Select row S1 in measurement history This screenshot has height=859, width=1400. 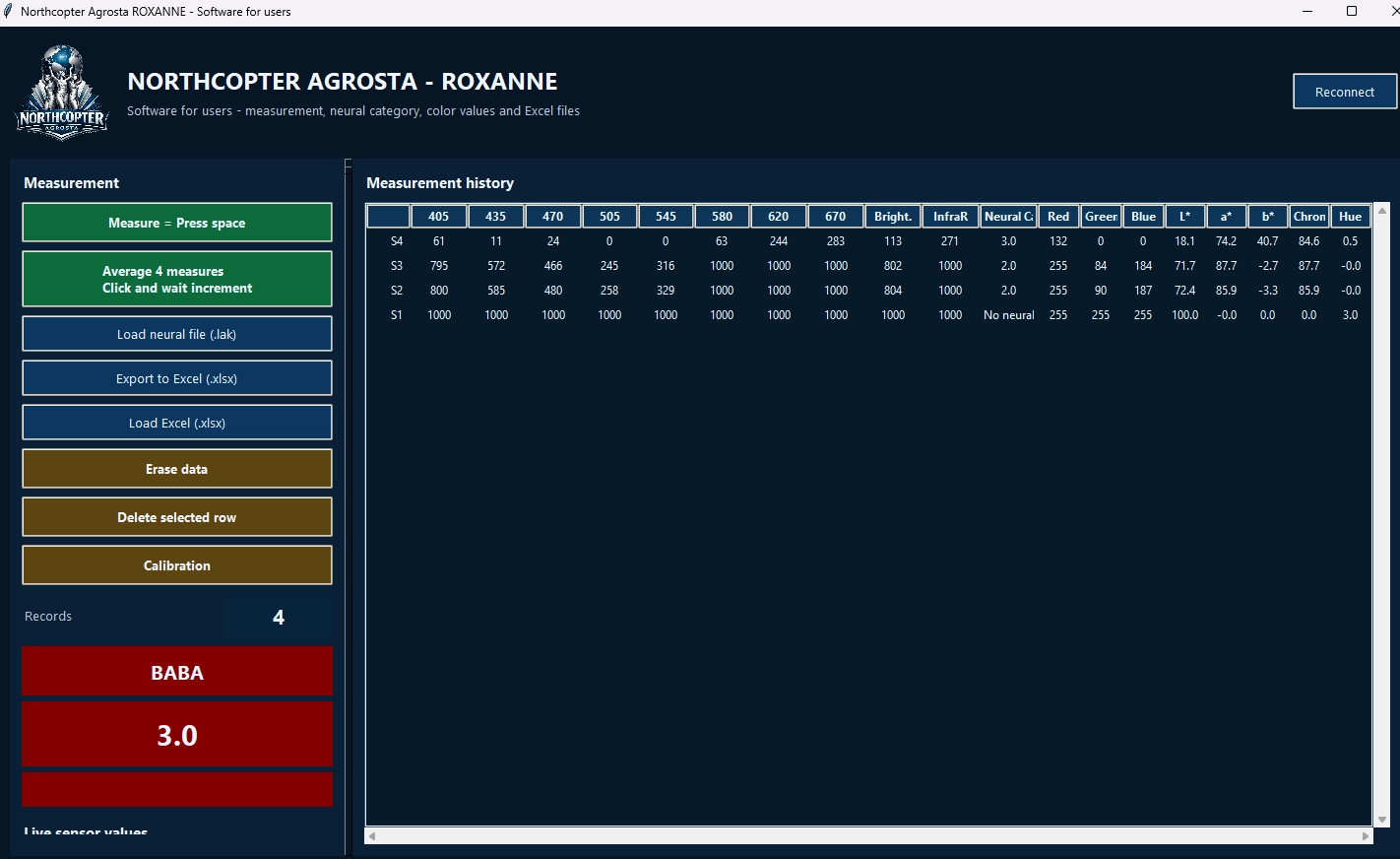(x=868, y=315)
